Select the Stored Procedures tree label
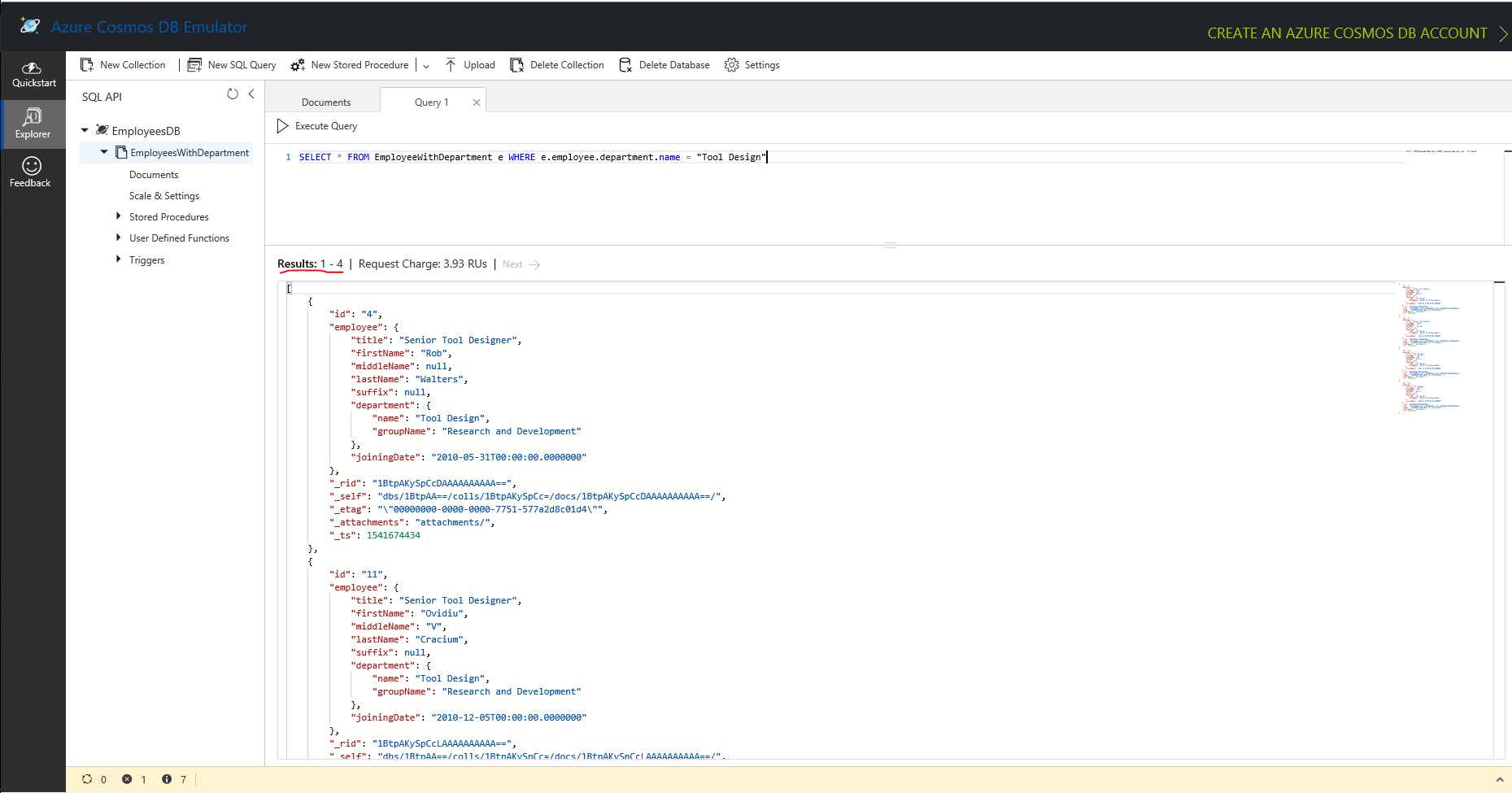Viewport: 1512px width, 793px height. coord(169,217)
